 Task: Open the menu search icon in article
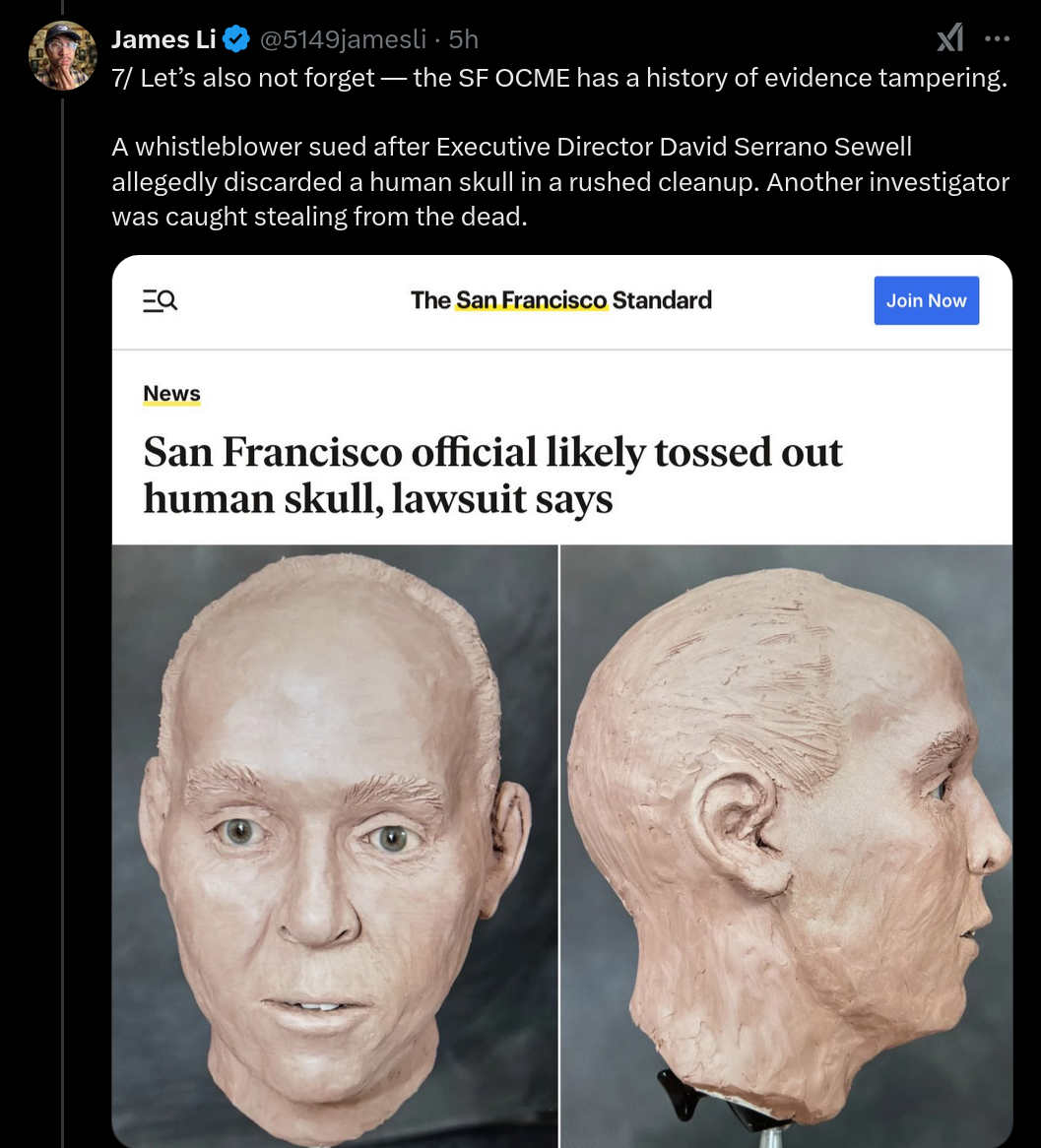coord(160,300)
